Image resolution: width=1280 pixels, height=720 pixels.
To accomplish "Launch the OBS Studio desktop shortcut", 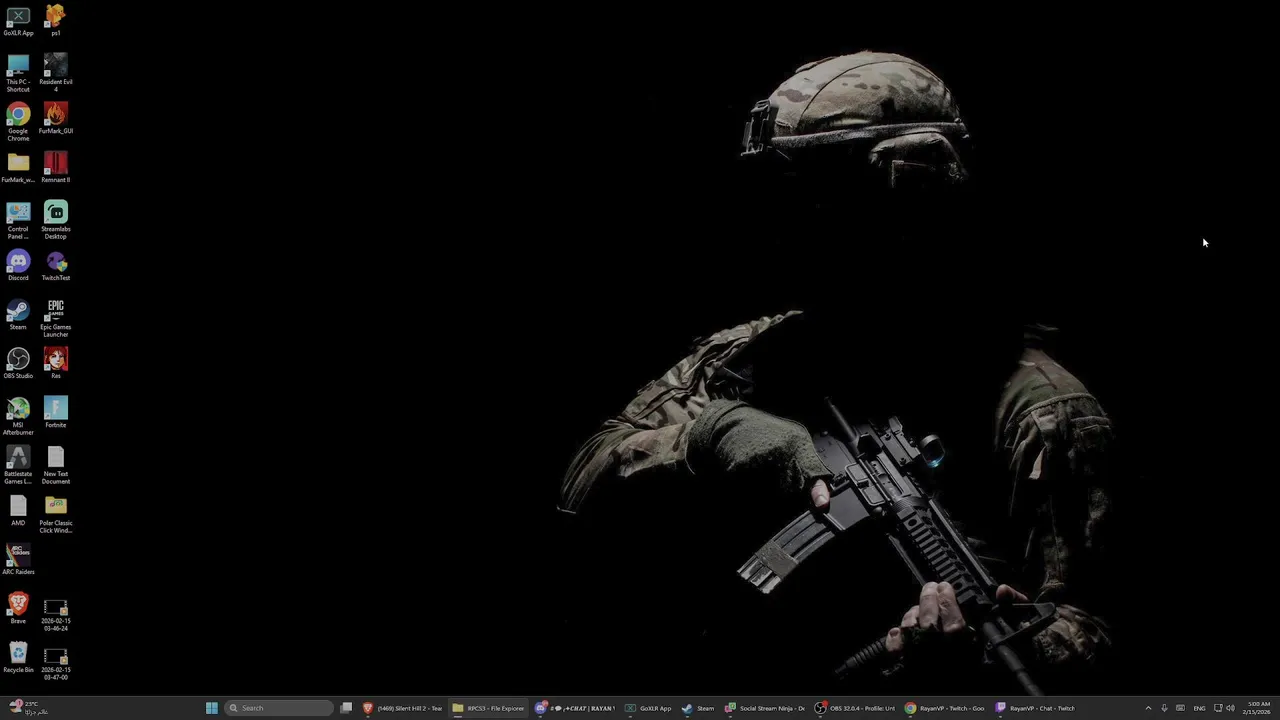I will tap(18, 364).
